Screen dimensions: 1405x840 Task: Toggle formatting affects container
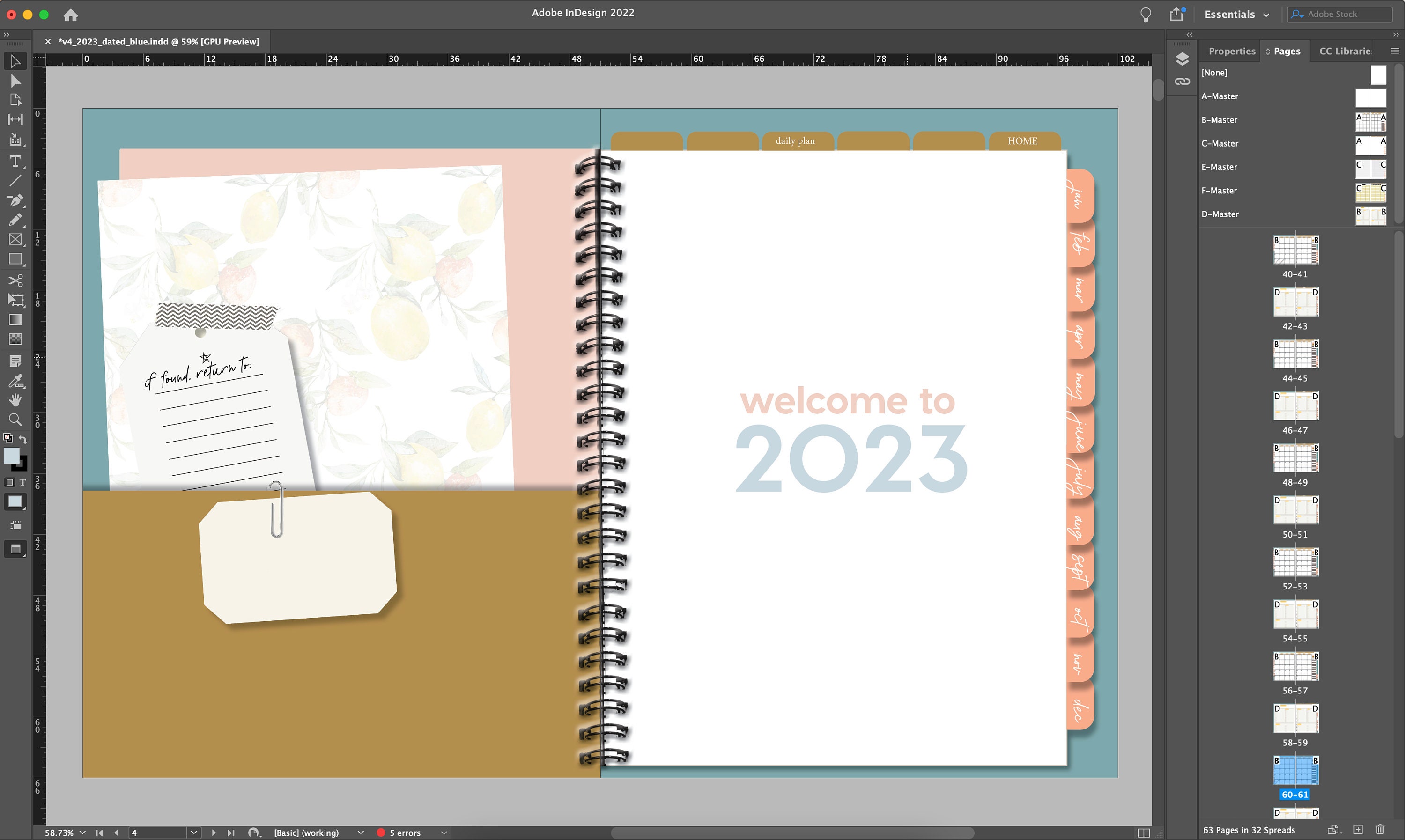(x=9, y=482)
